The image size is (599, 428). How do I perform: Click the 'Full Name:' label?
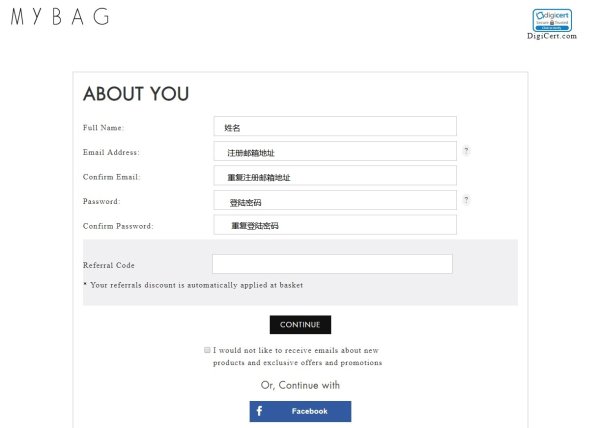[104, 128]
